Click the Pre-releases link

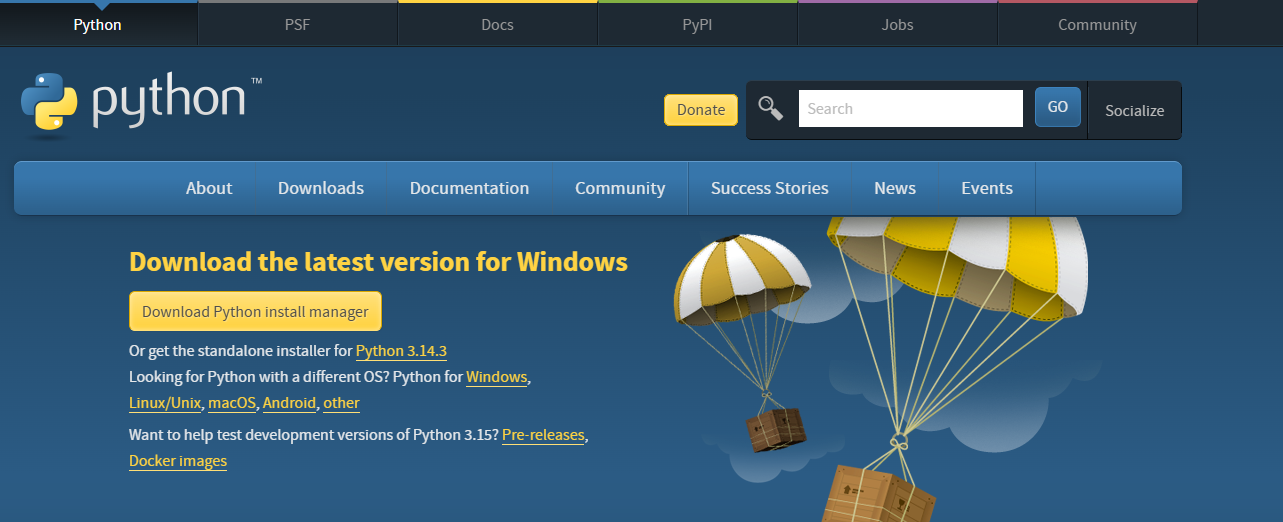(x=543, y=436)
